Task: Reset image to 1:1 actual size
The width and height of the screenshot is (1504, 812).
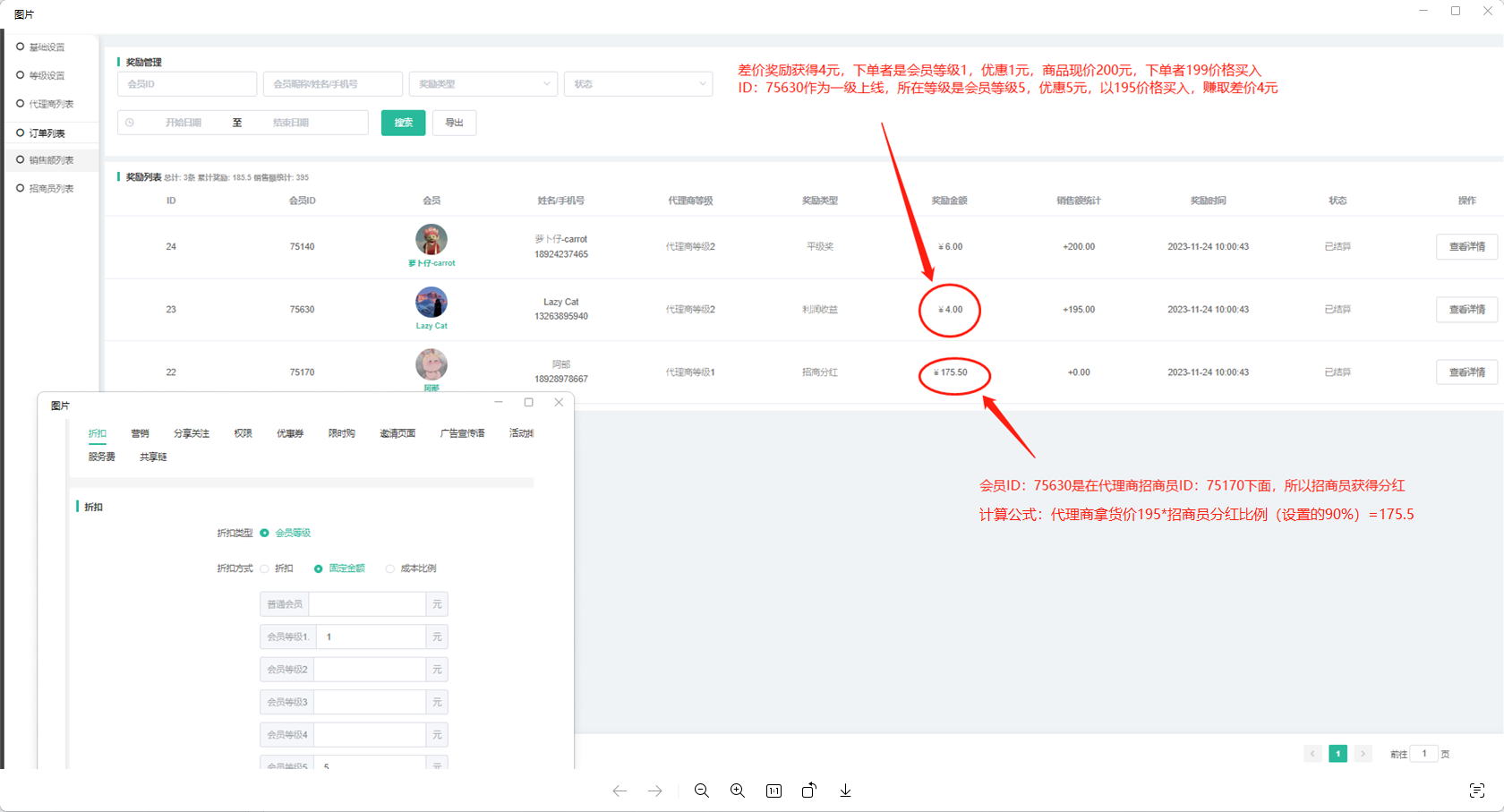Action: (x=773, y=791)
